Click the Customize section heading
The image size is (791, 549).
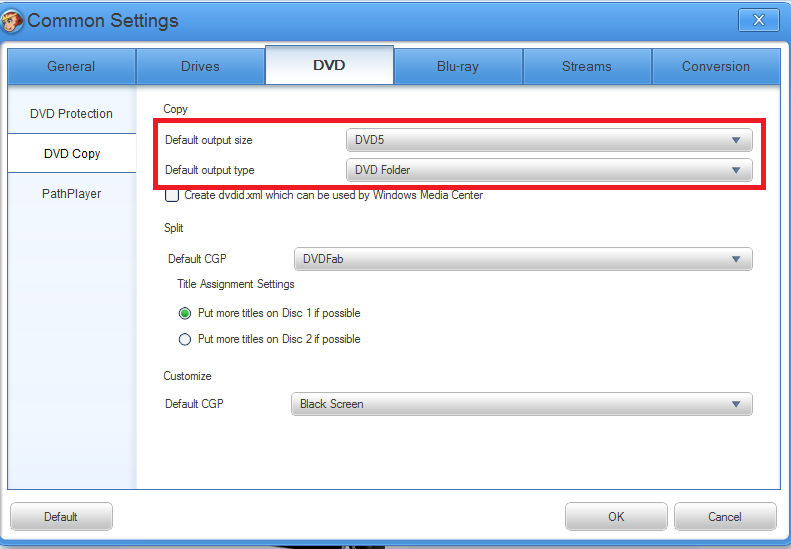click(x=187, y=376)
